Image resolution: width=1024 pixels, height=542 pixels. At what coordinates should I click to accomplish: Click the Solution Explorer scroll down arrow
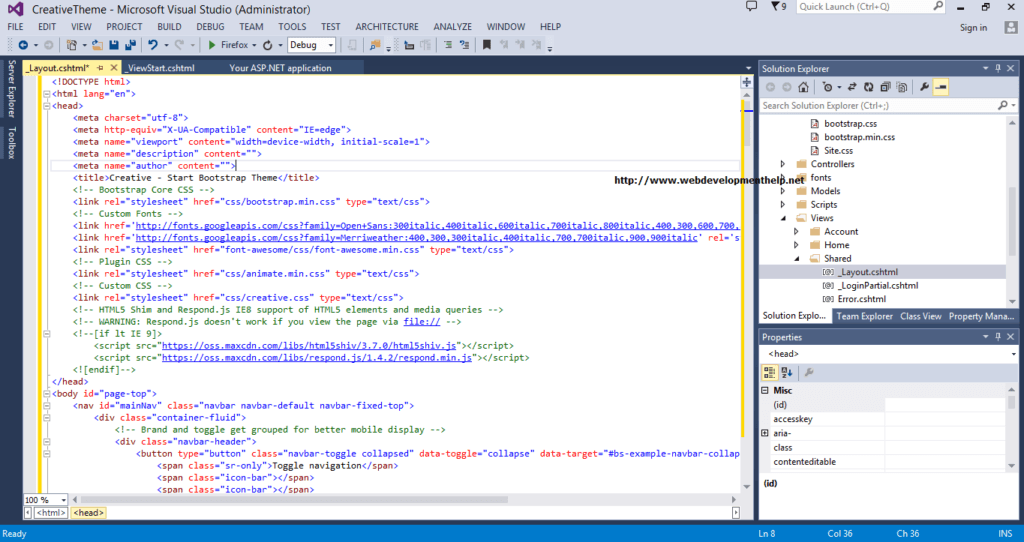(1012, 302)
